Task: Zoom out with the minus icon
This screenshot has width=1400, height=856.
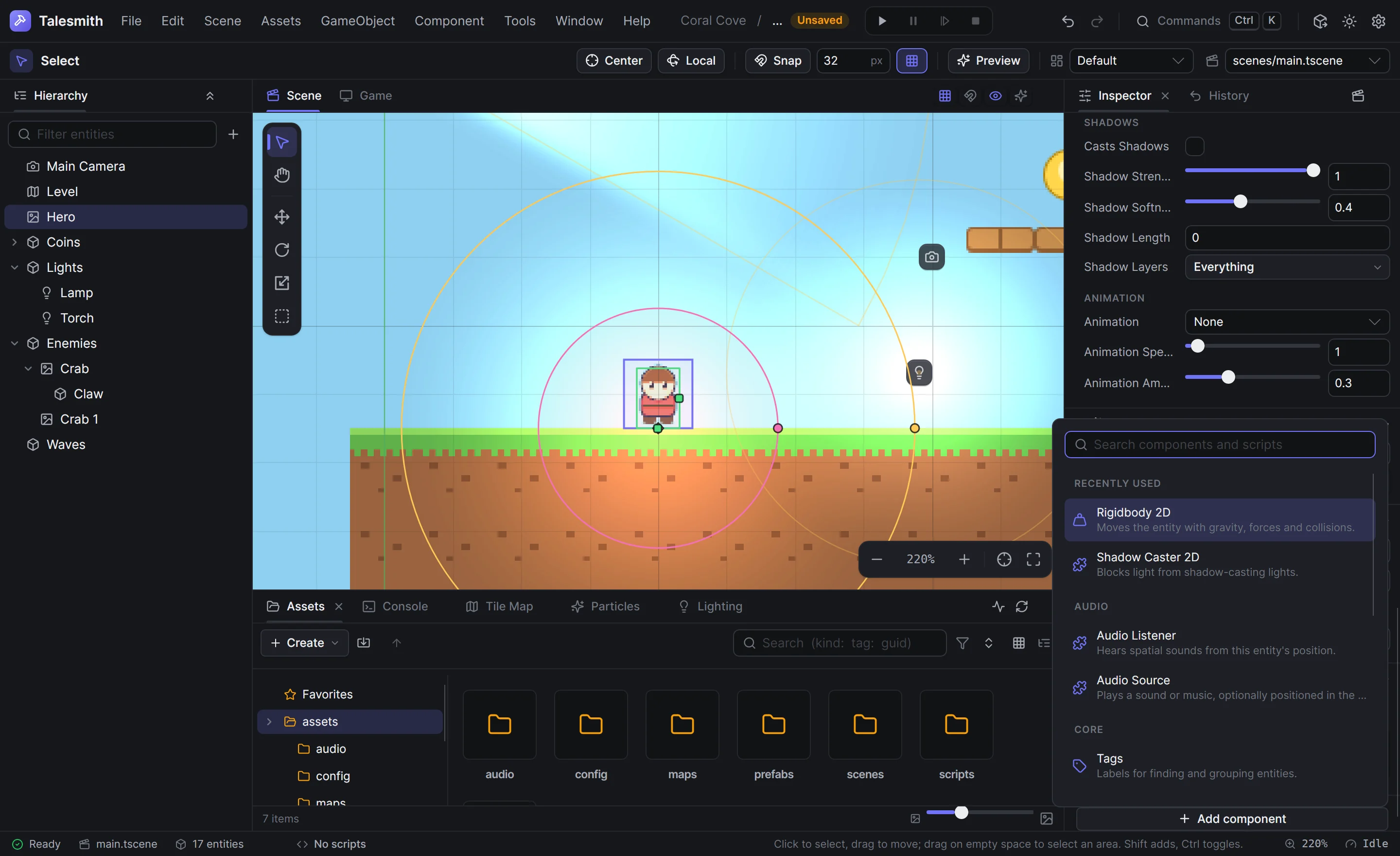Action: click(x=876, y=559)
